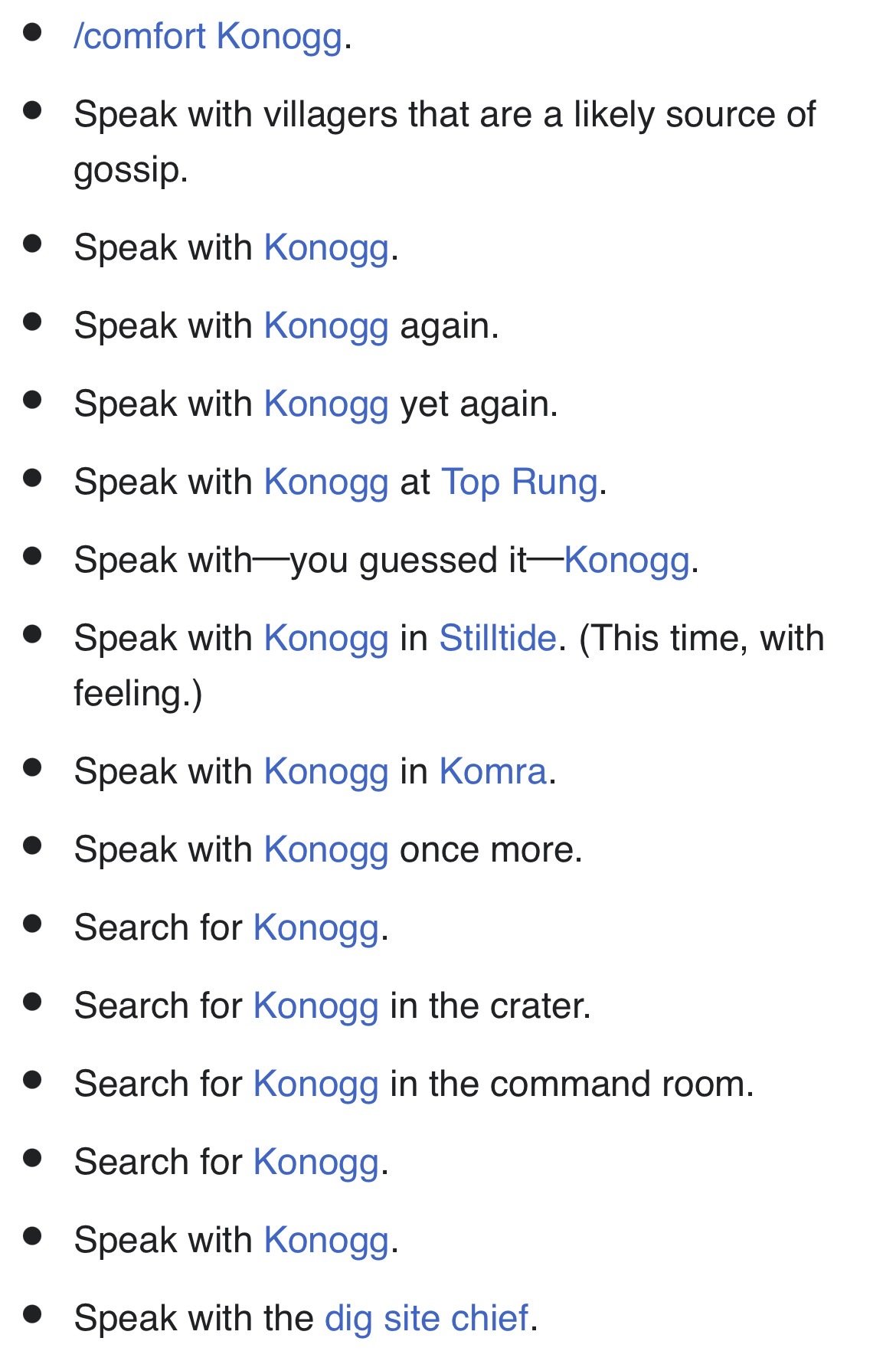Open the Stilltide link
The width and height of the screenshot is (896, 1351).
497,639
